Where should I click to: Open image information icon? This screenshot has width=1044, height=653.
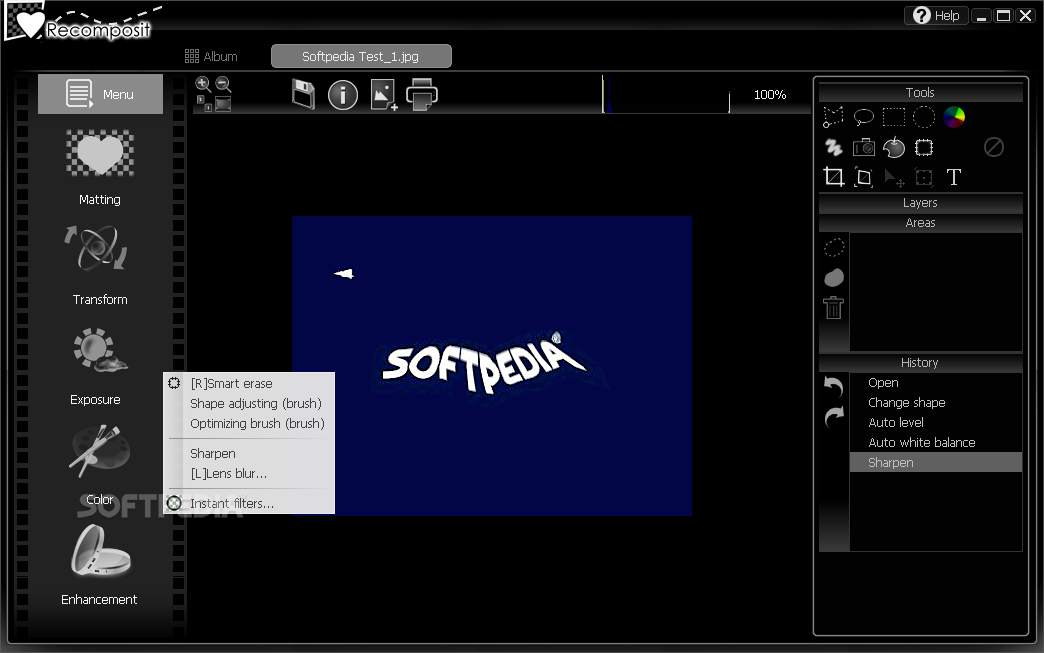[343, 95]
